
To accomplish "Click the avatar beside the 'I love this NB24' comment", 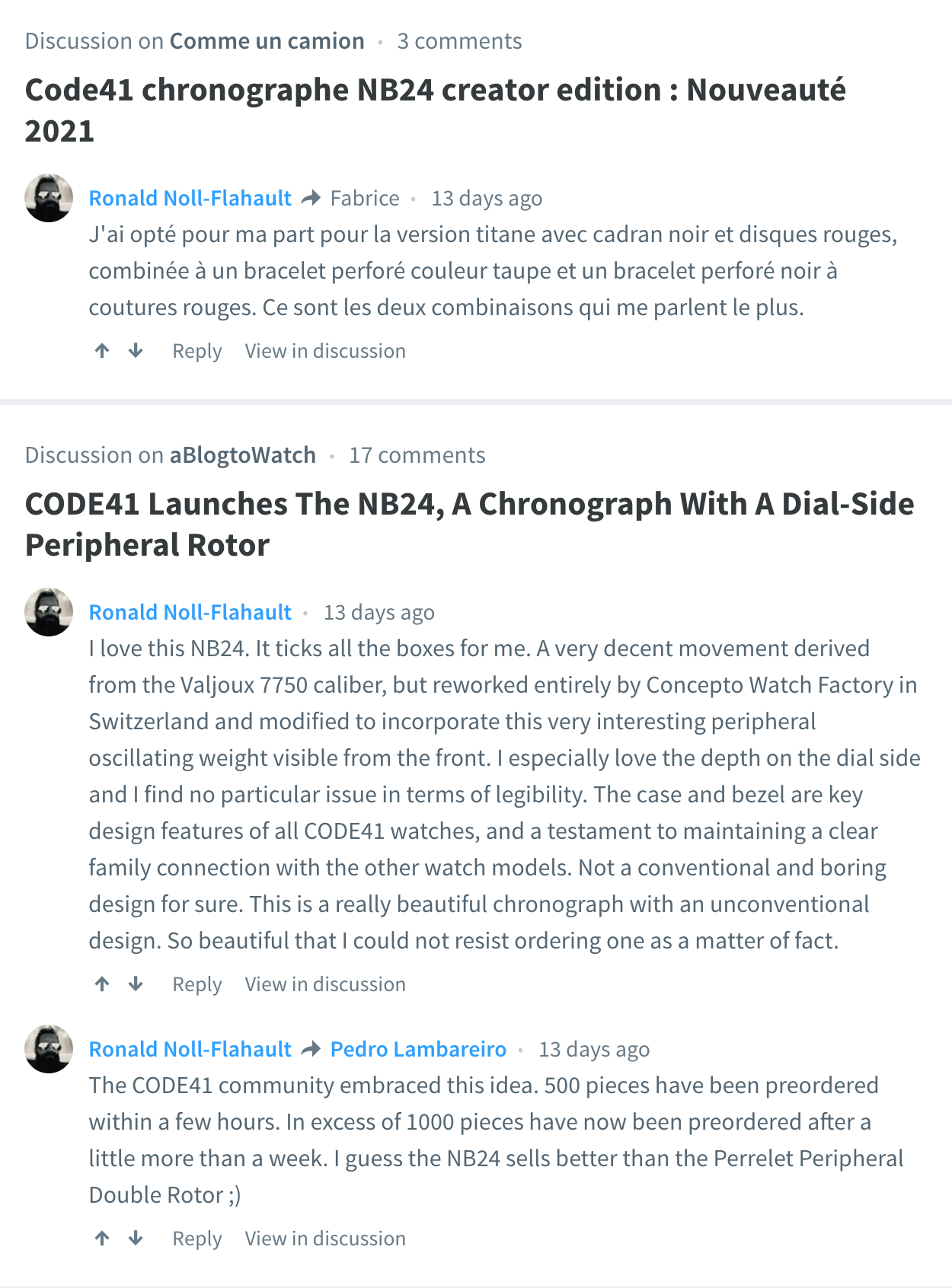I will (x=49, y=612).
